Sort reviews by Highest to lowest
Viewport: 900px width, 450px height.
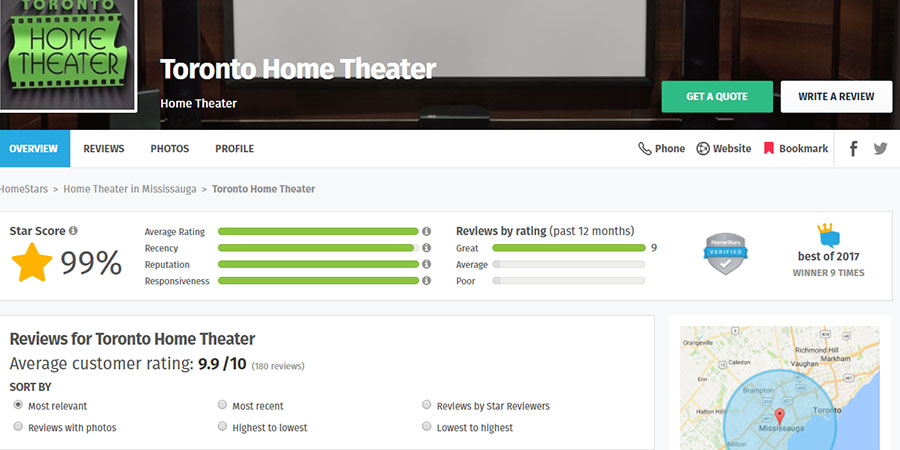coord(222,427)
